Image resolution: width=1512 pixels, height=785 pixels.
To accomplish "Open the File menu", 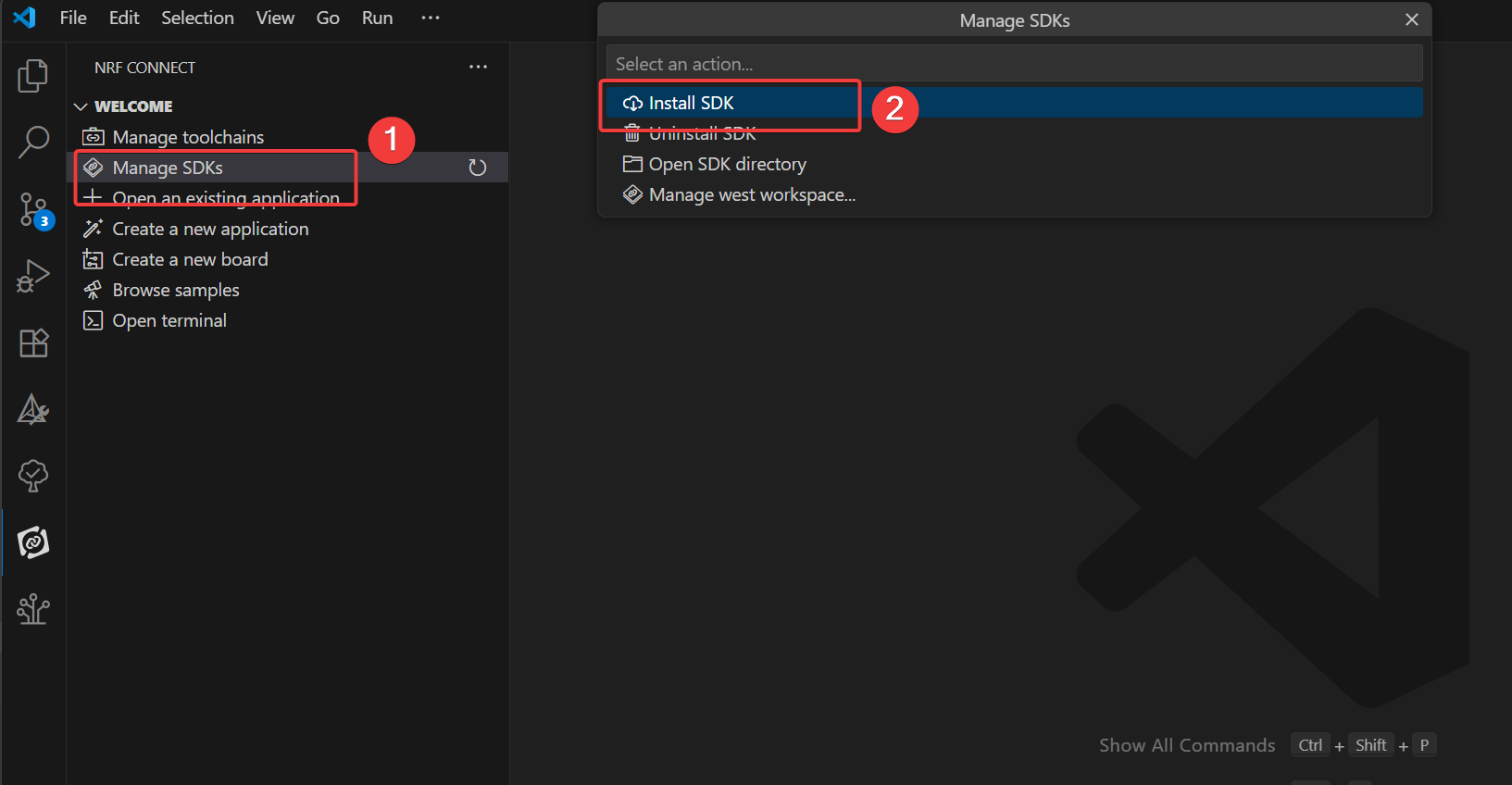I will pos(73,18).
